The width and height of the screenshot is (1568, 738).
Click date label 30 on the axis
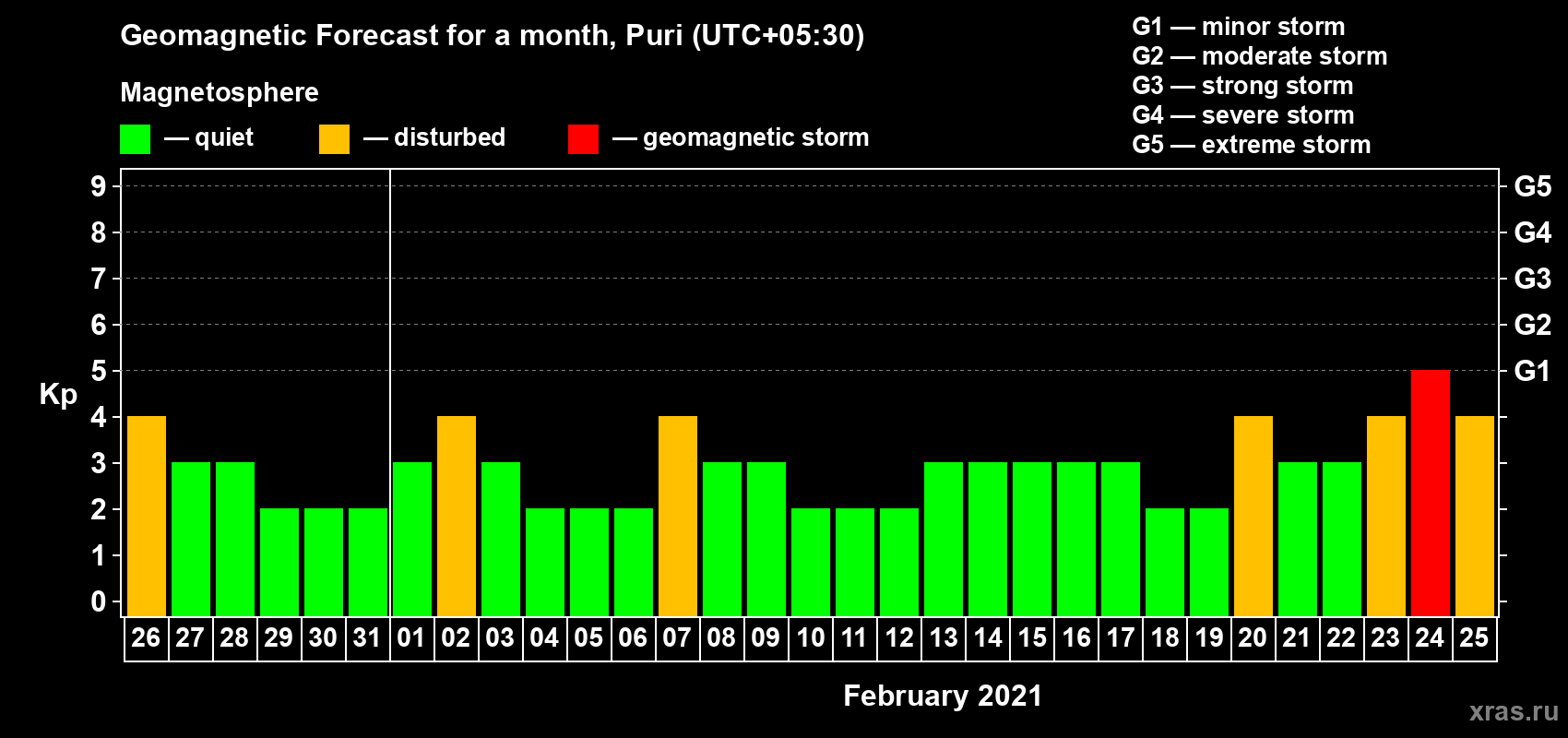point(323,637)
